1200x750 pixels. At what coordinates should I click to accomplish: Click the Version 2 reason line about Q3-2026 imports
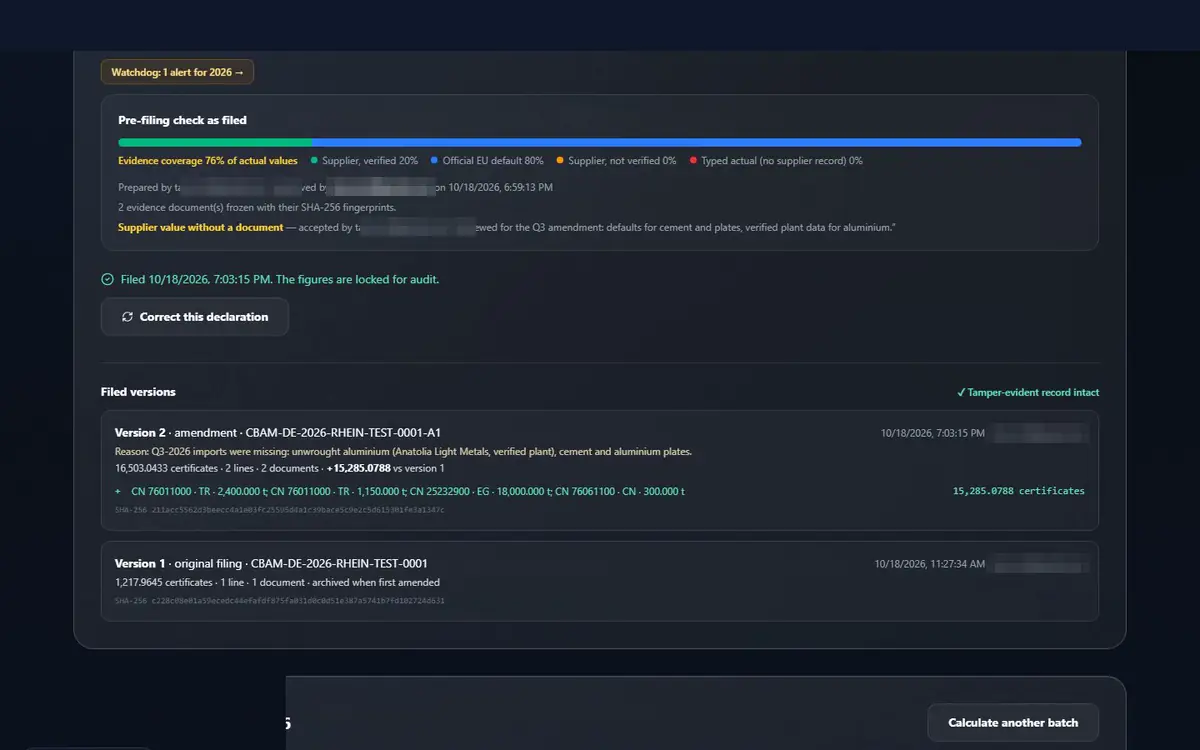pos(403,452)
